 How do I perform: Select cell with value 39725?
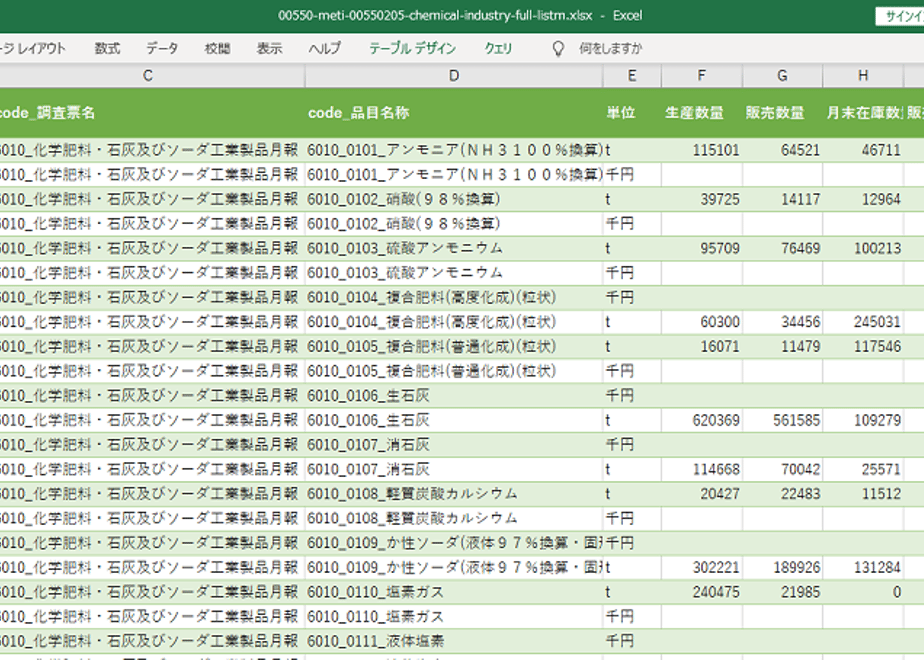click(702, 199)
